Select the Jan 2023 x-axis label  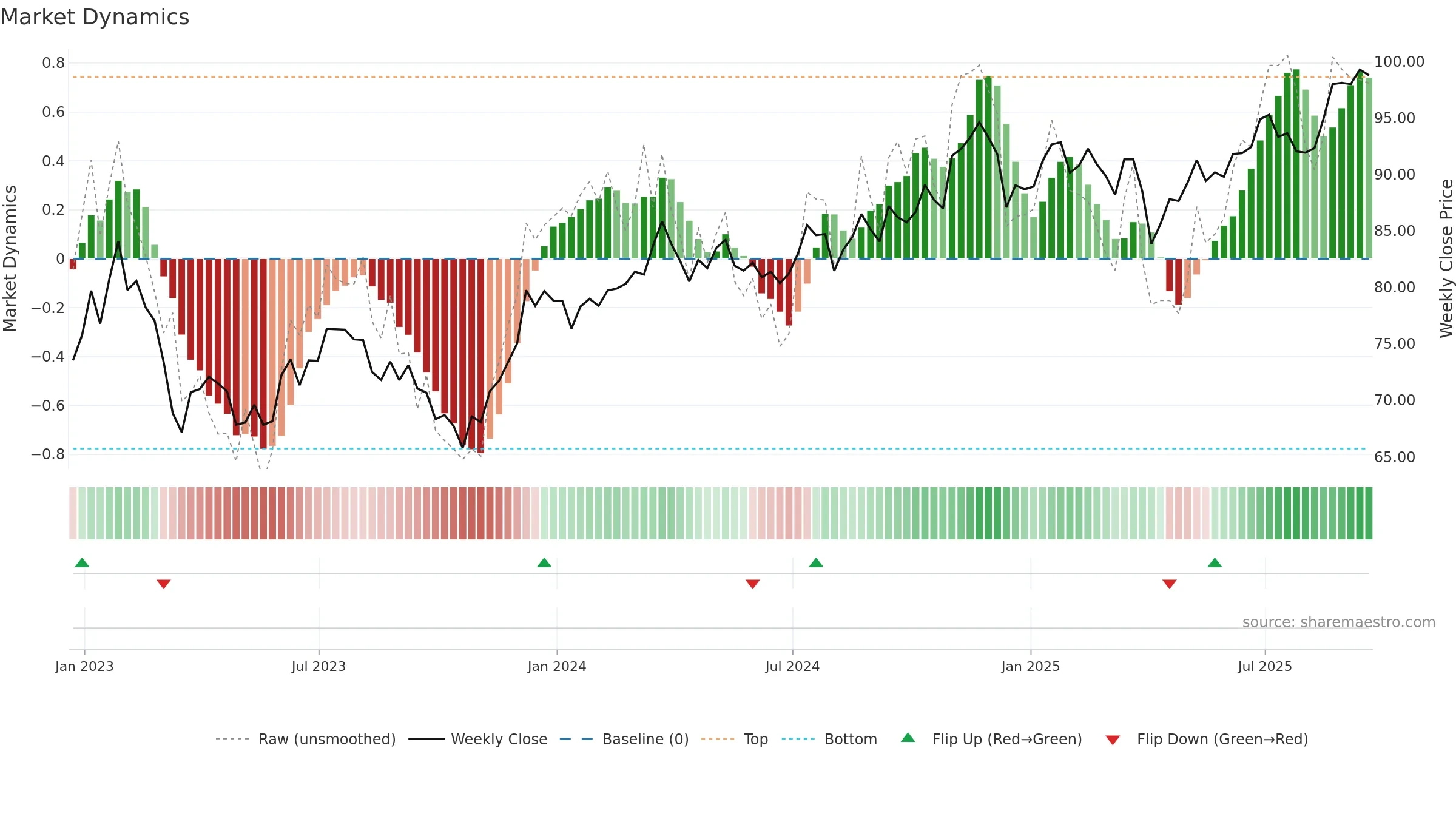[84, 666]
